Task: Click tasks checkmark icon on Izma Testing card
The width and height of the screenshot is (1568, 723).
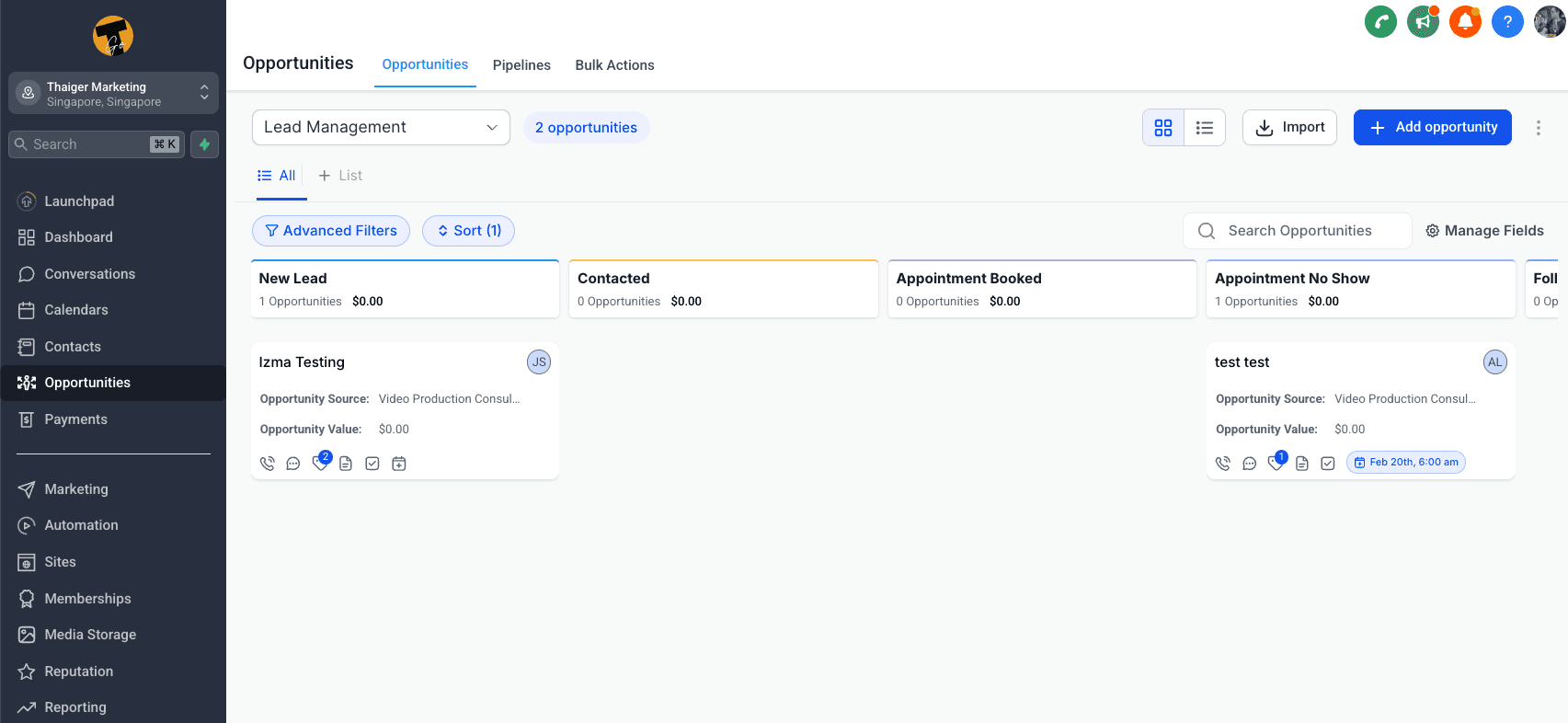Action: [x=372, y=464]
